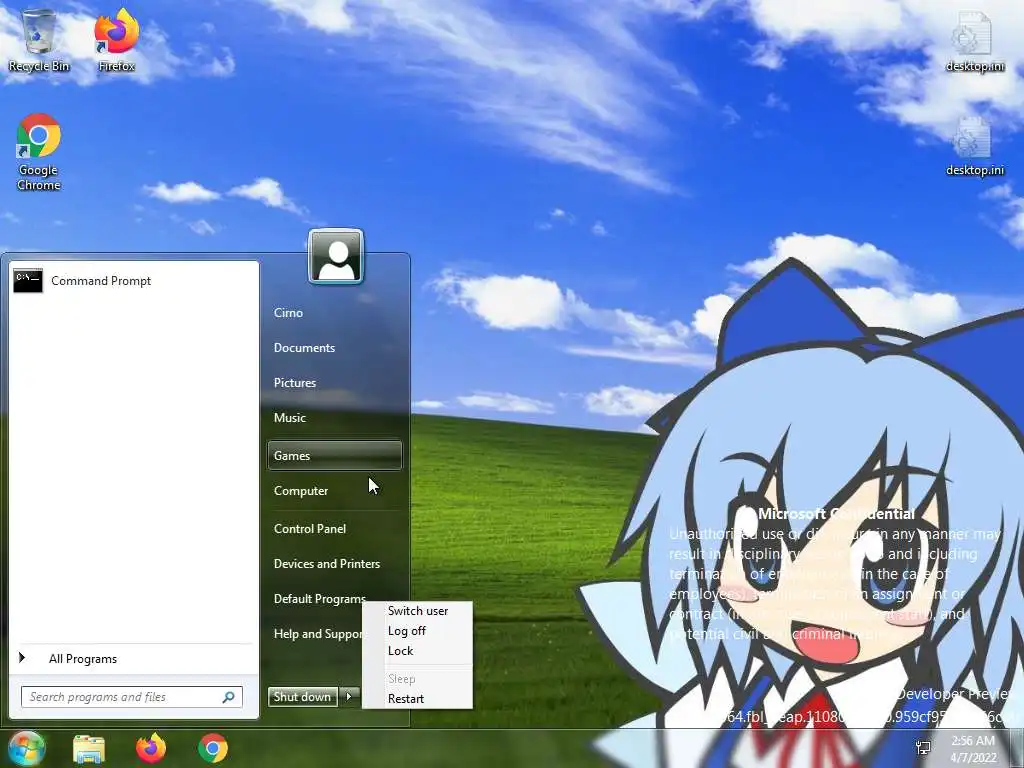
Task: Click the Start orb button
Action: (26, 748)
